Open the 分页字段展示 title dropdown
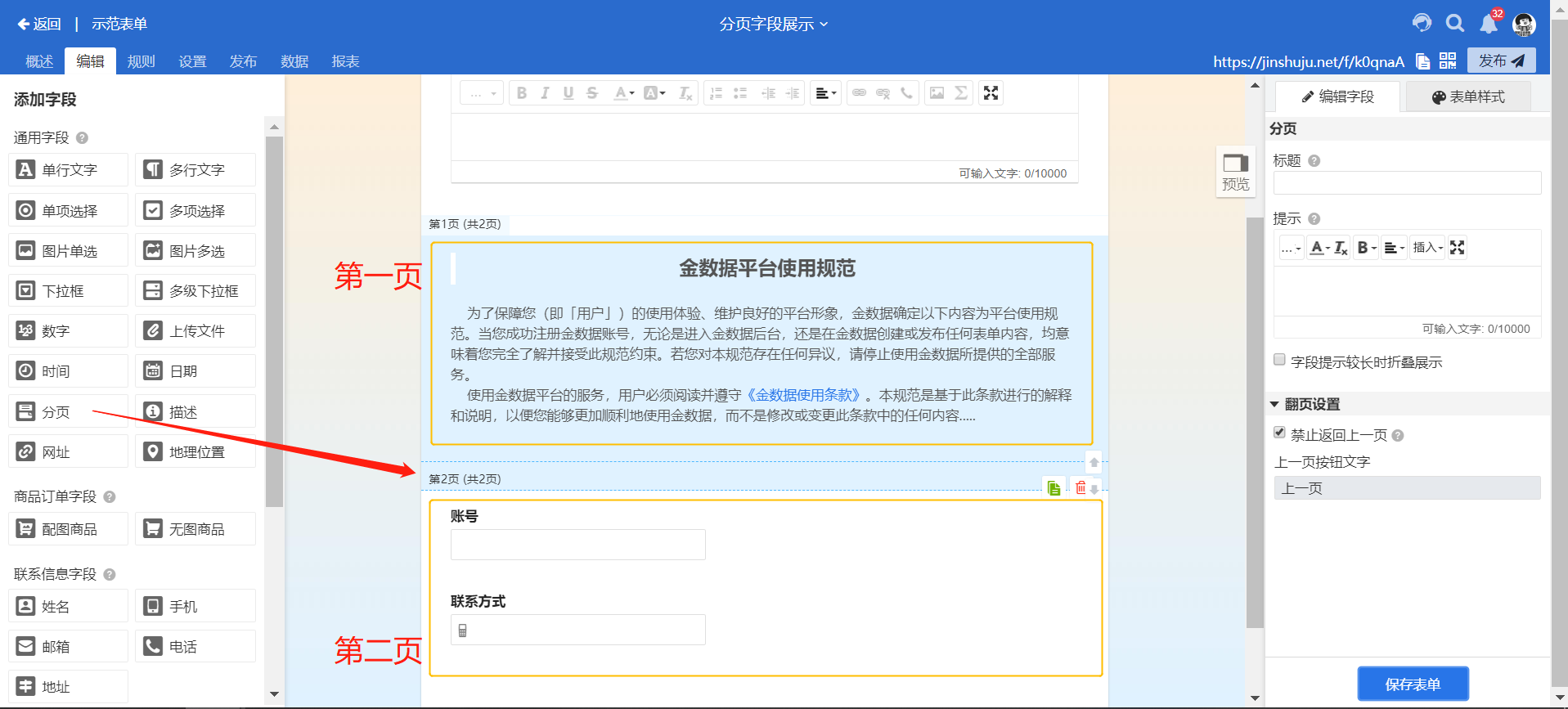Screen dimensions: 1568x709 point(773,24)
